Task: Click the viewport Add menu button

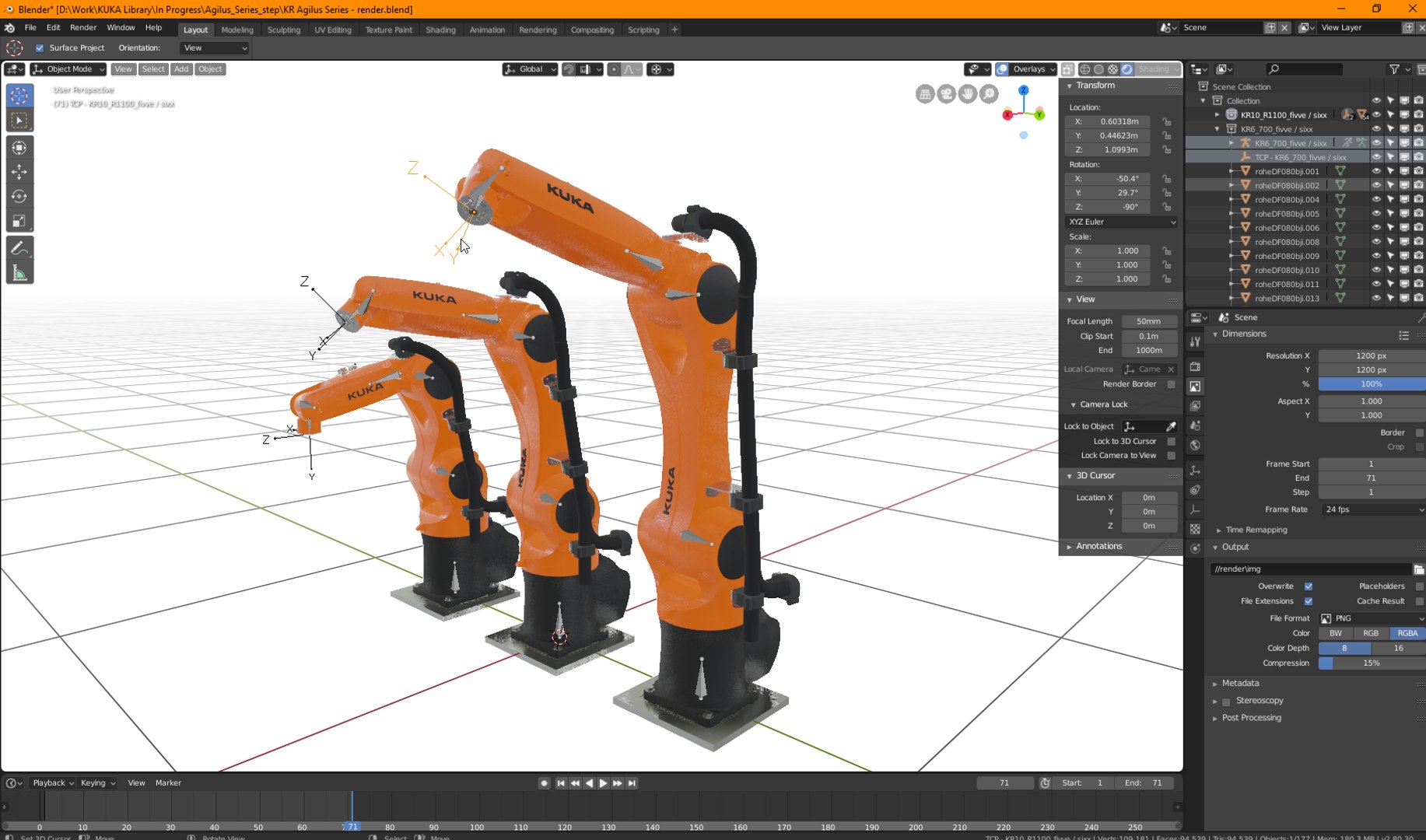Action: click(x=181, y=69)
